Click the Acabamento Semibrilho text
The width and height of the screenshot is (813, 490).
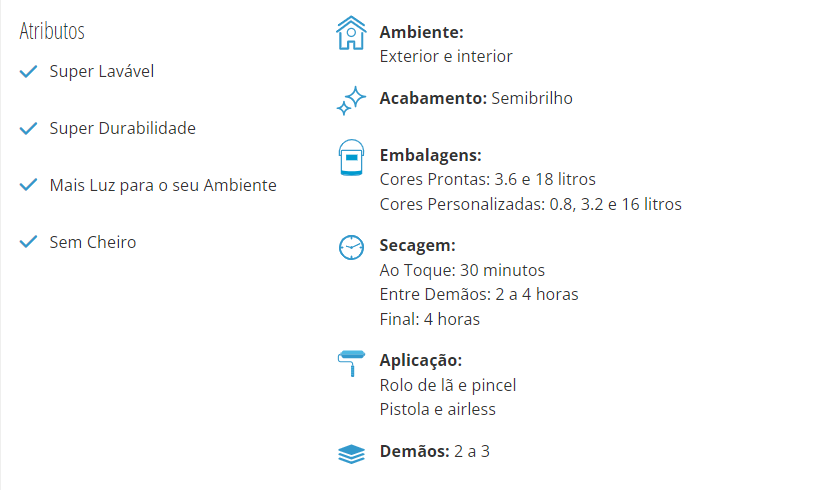pos(476,98)
